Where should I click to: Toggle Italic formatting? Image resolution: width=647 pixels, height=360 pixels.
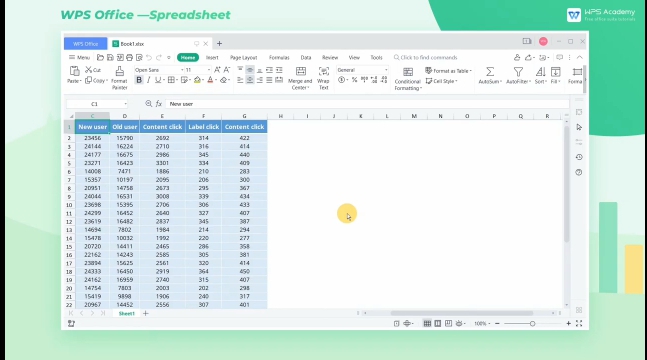click(x=149, y=80)
